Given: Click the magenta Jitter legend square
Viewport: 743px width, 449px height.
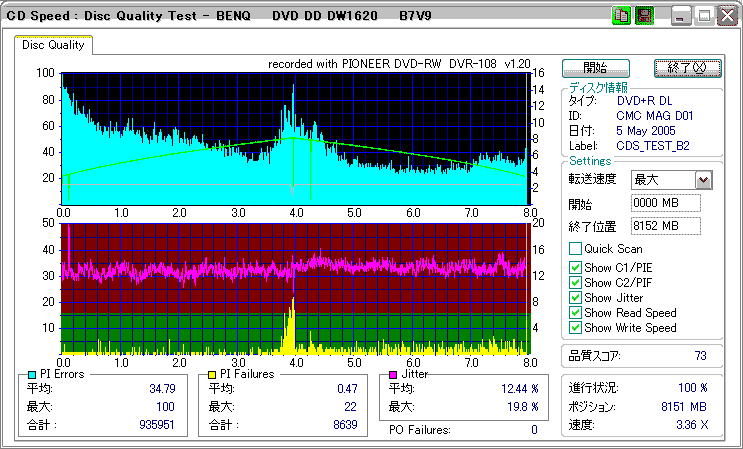Looking at the screenshot, I should click(x=393, y=375).
